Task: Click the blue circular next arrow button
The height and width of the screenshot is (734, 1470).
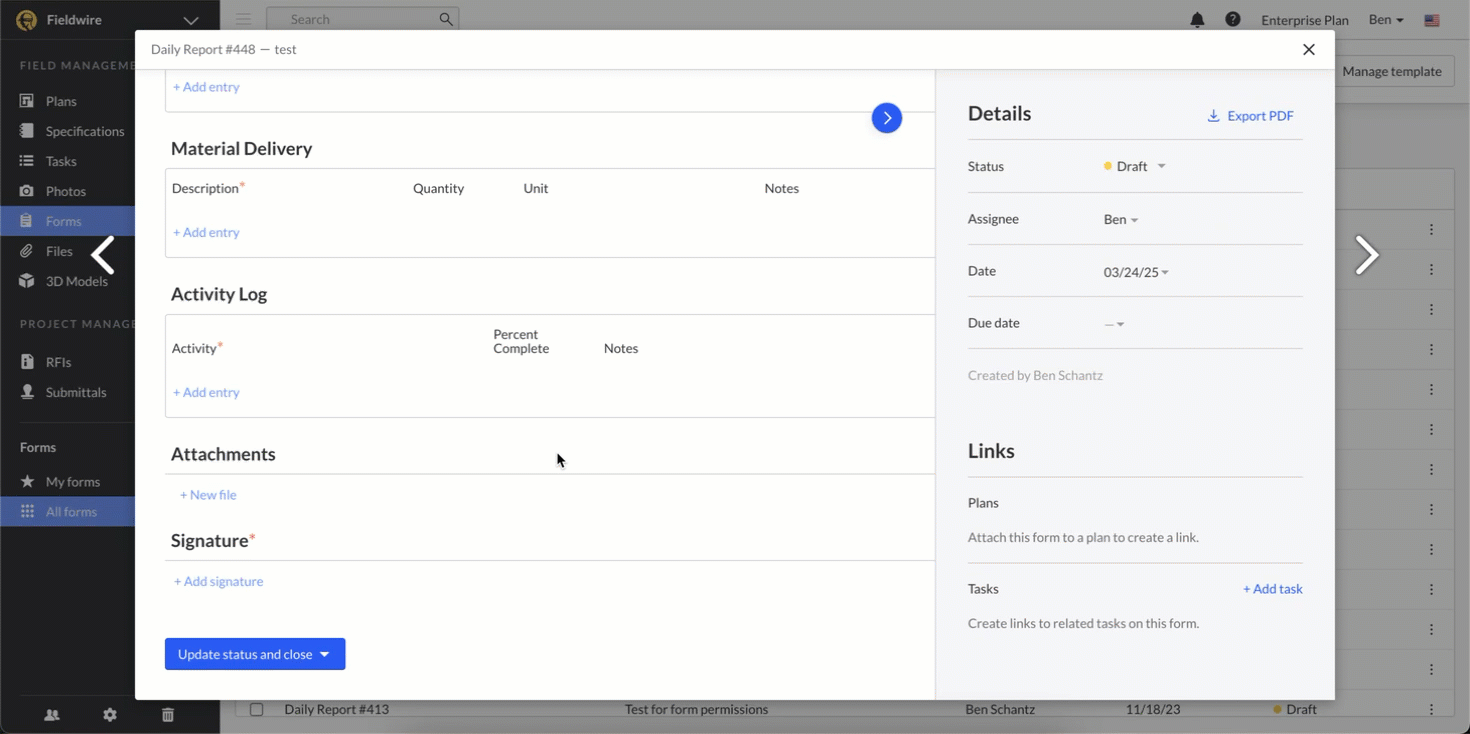Action: [x=886, y=118]
